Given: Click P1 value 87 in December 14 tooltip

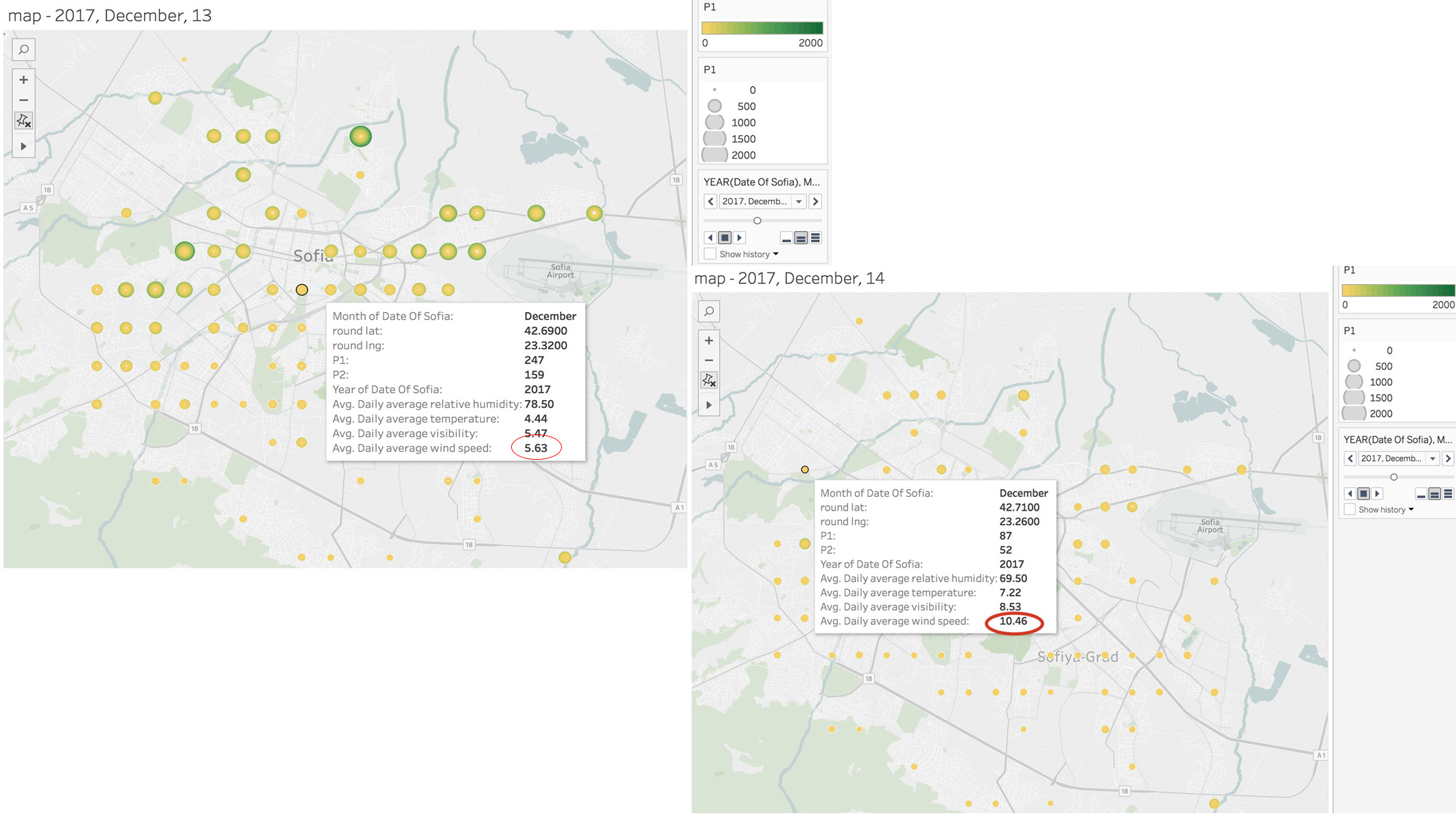Looking at the screenshot, I should 1005,536.
